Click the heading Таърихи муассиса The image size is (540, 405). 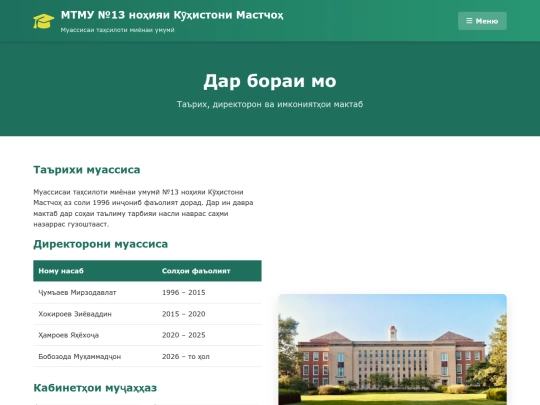pos(87,170)
